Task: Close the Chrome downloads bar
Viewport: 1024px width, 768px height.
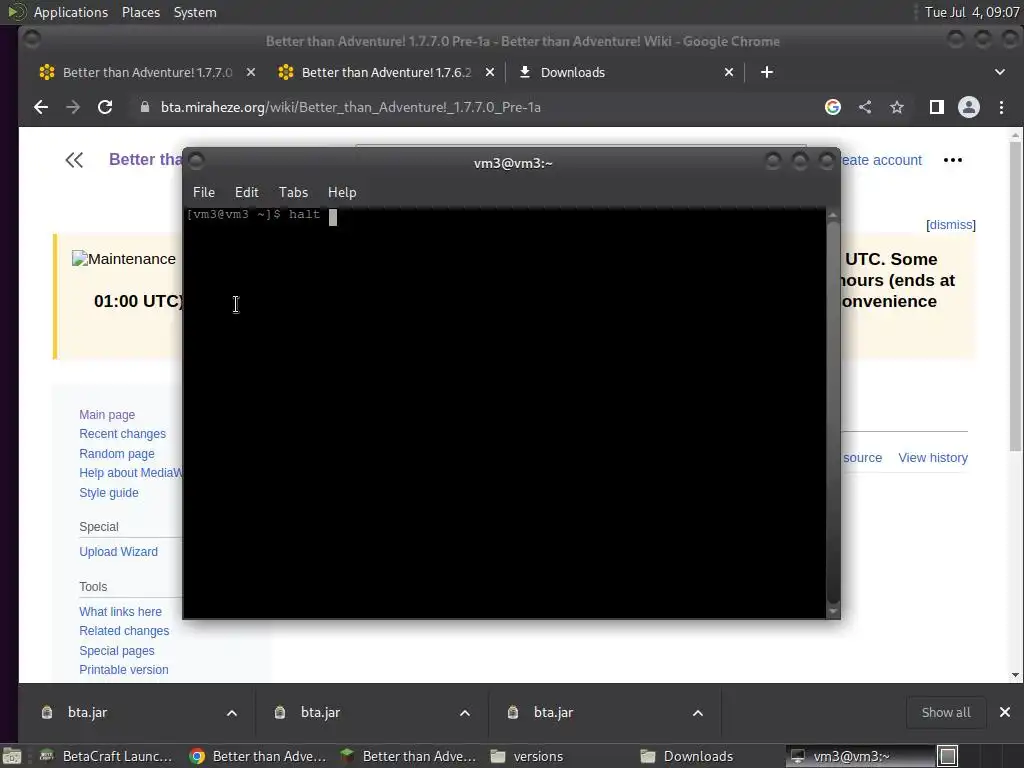Action: (1005, 712)
